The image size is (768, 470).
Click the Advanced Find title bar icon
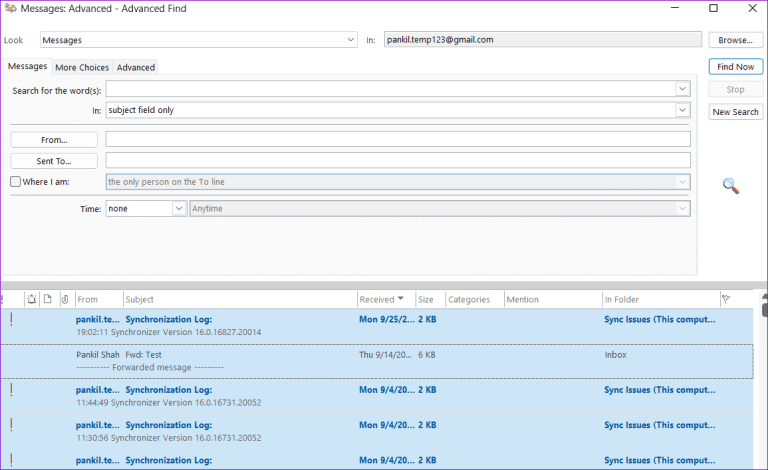[11, 9]
